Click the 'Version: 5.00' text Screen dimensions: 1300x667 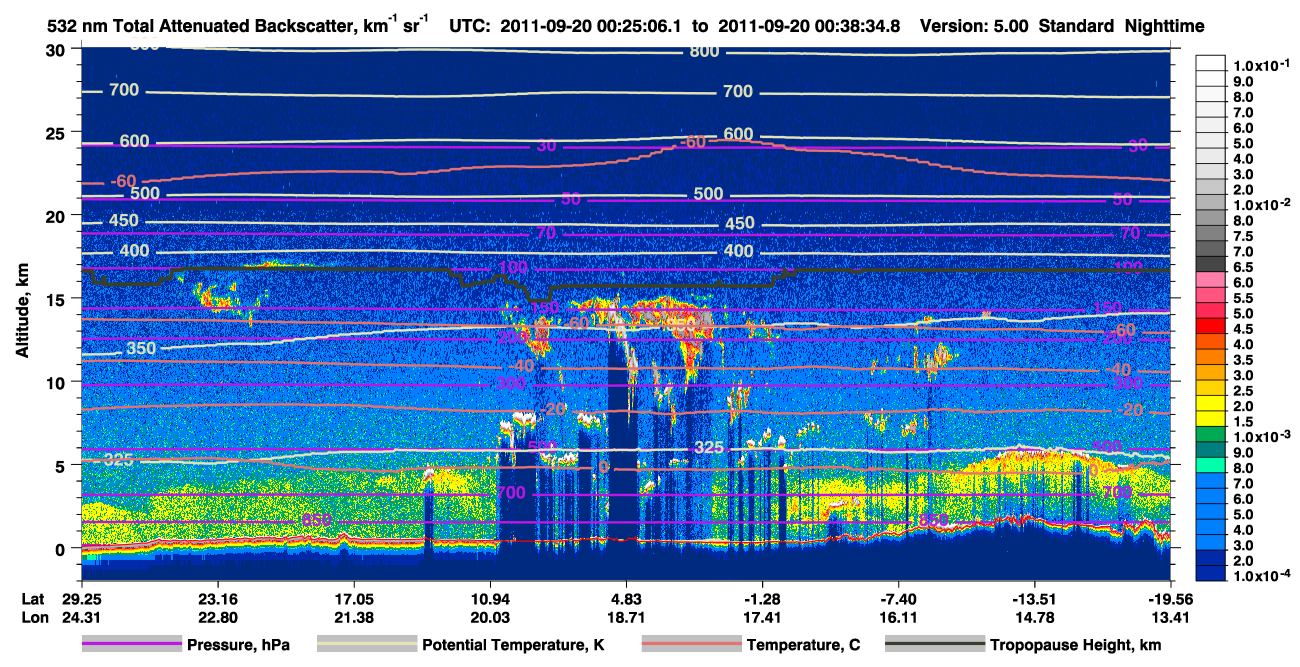pos(973,26)
